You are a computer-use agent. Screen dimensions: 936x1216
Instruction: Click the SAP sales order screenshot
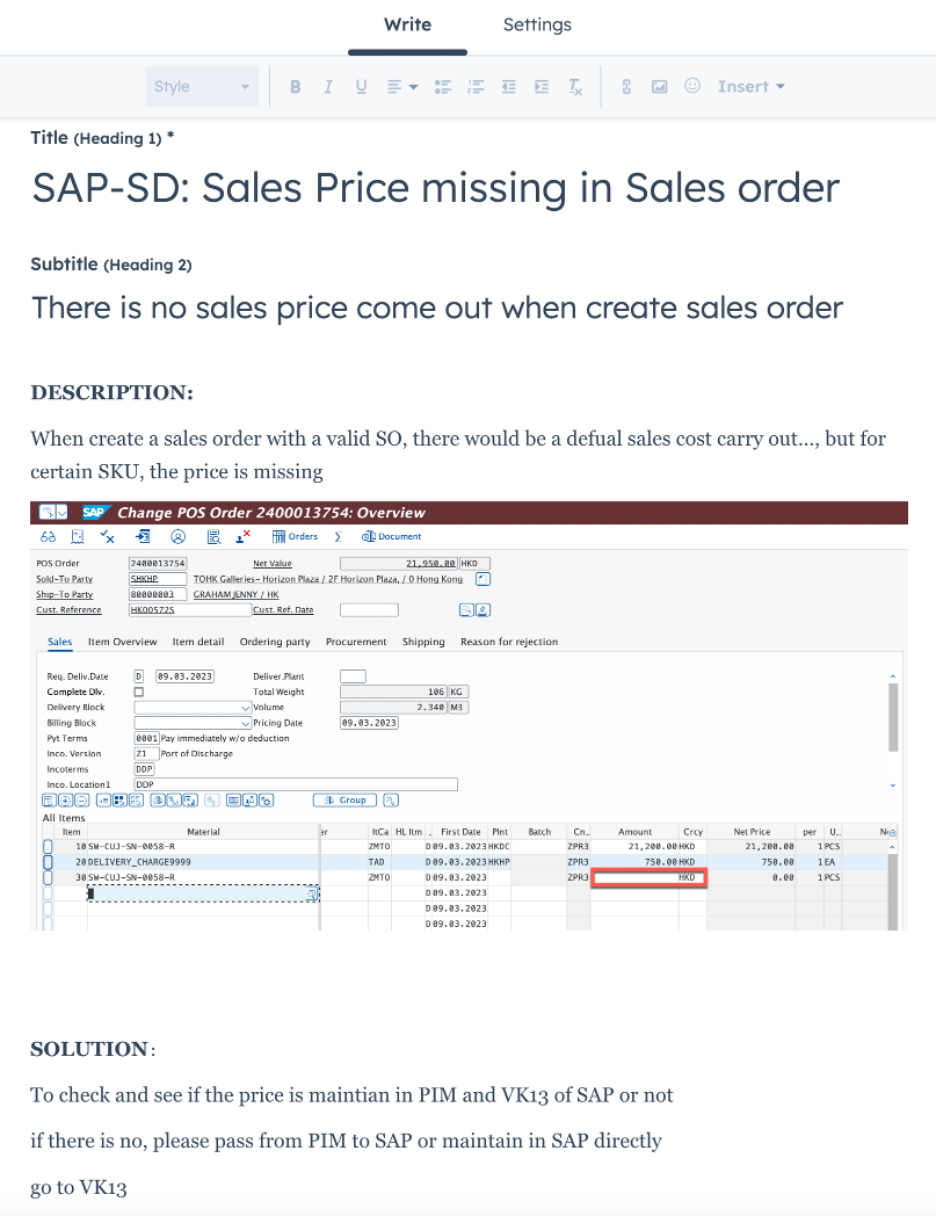click(x=469, y=715)
